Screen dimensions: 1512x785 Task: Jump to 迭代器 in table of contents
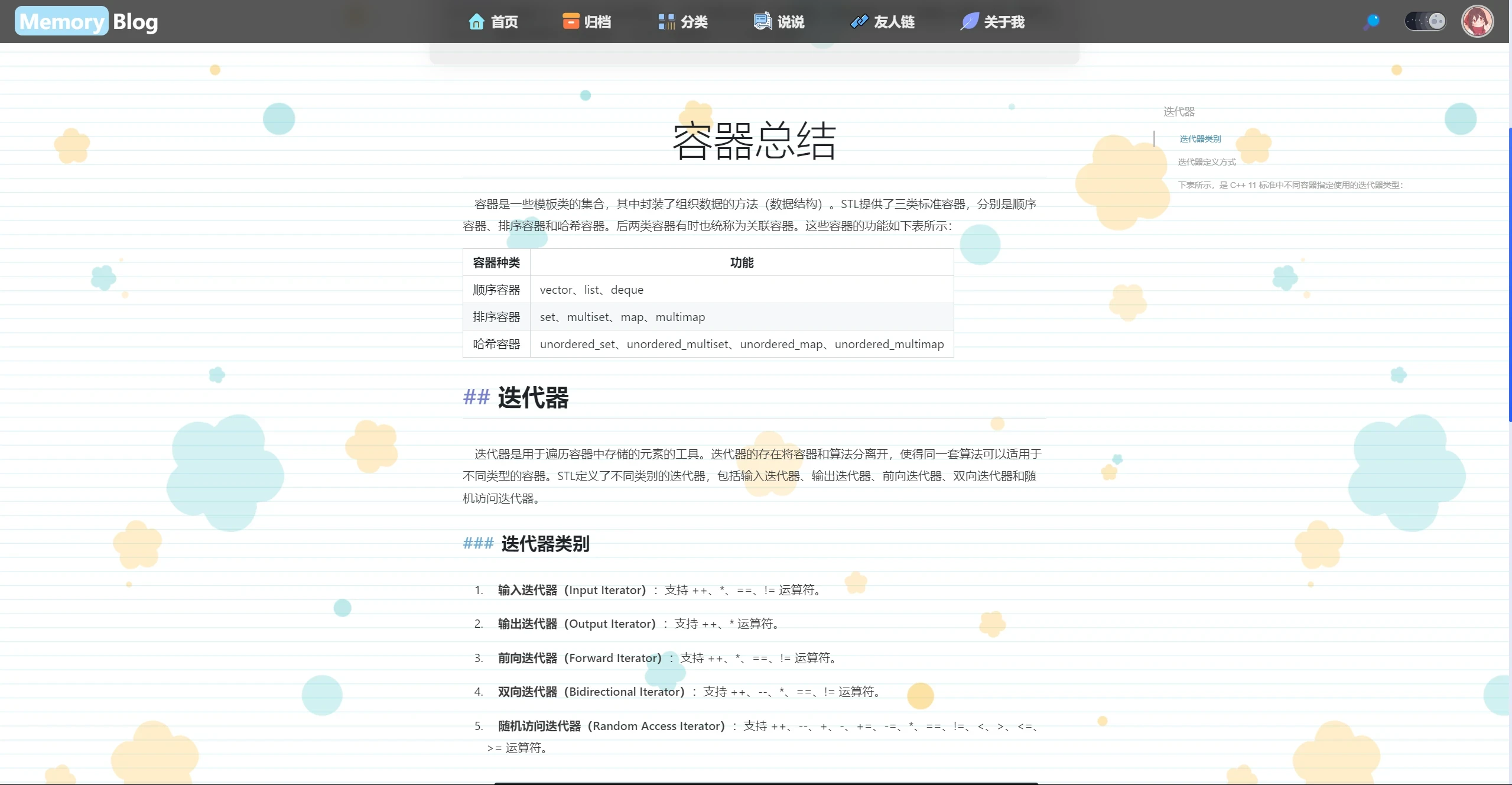click(x=1179, y=112)
